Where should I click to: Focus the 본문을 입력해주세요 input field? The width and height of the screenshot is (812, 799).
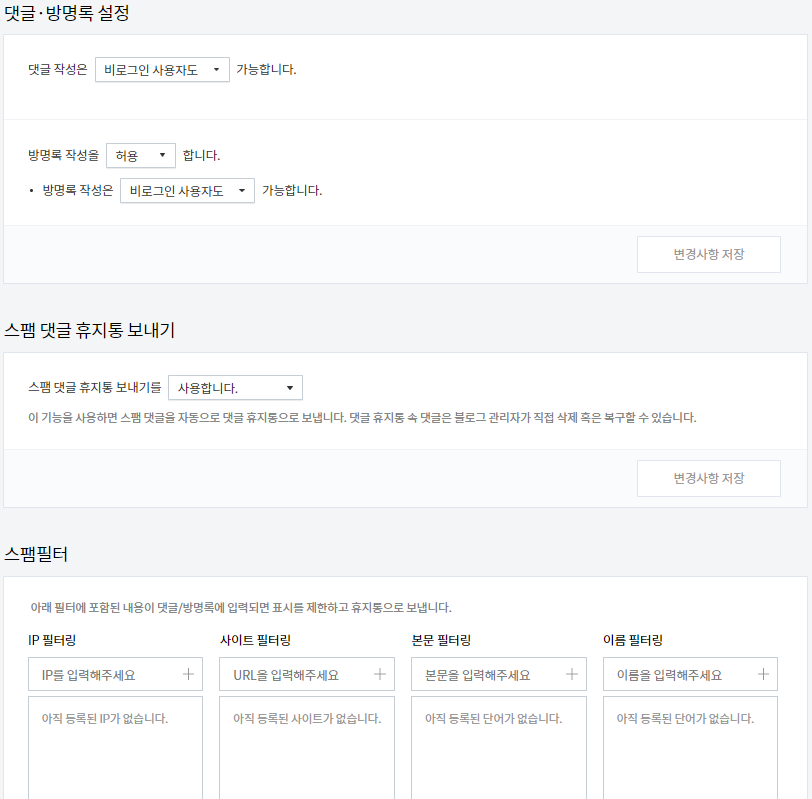tap(499, 674)
